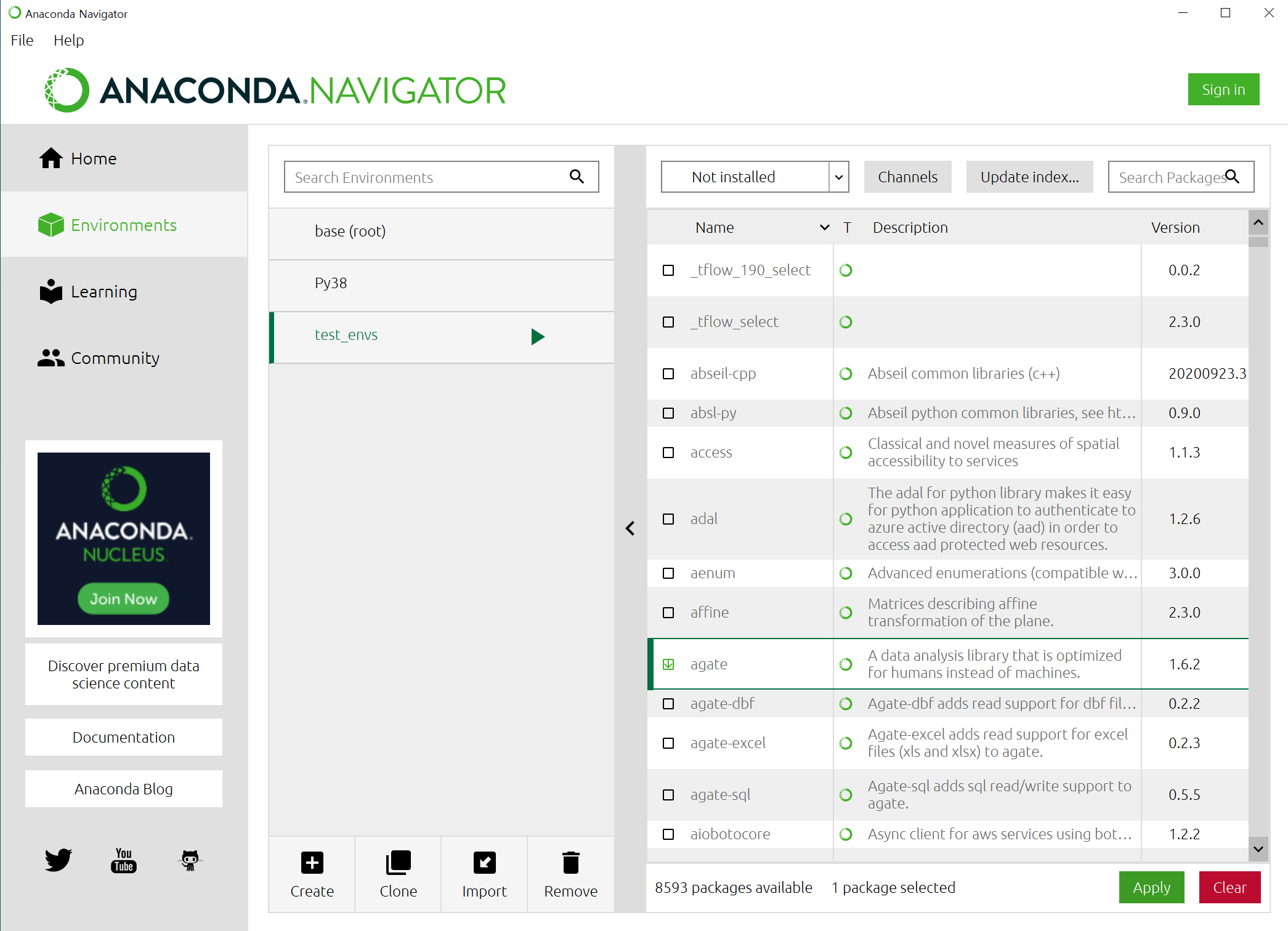This screenshot has width=1288, height=931.
Task: Click the Import environment icon
Action: pyautogui.click(x=484, y=863)
